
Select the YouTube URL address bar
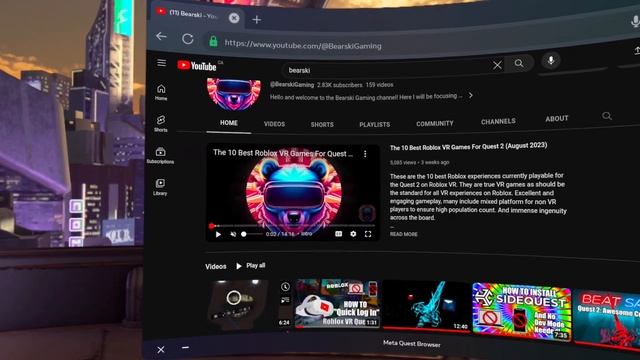pos(303,44)
